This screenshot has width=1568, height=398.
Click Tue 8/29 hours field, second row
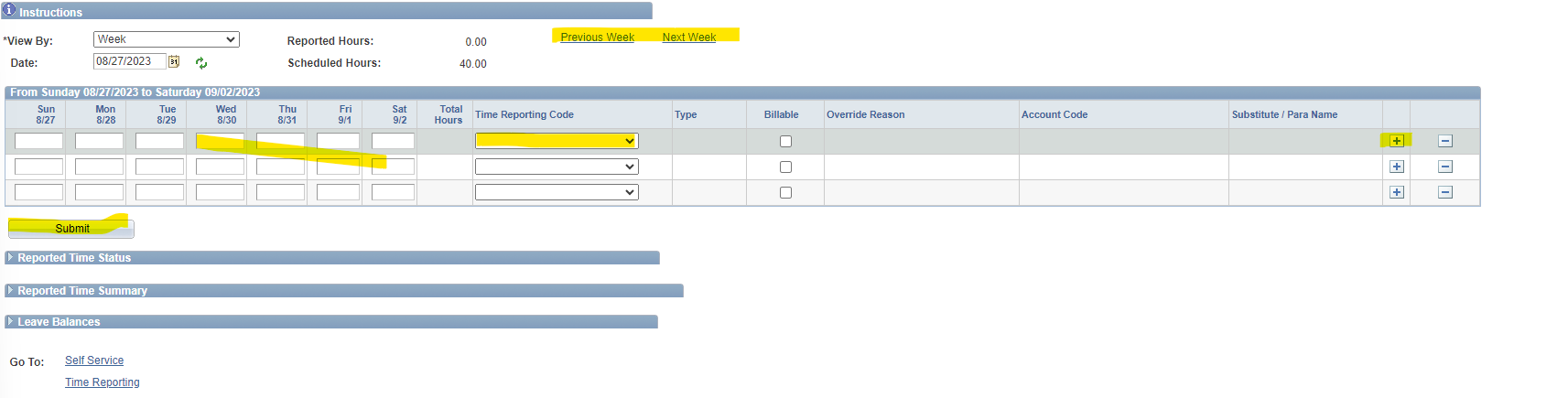click(159, 167)
